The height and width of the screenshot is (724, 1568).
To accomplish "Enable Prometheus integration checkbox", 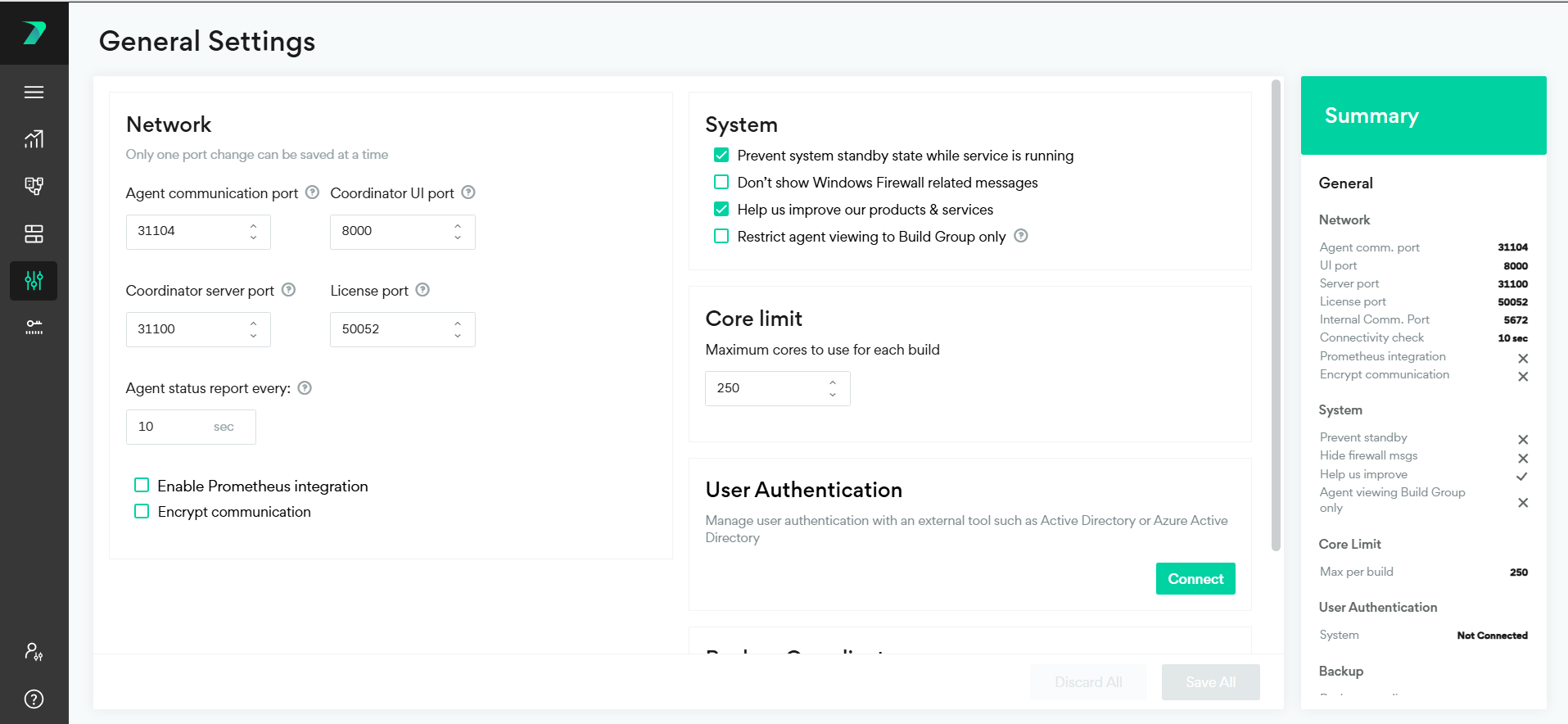I will pyautogui.click(x=142, y=486).
